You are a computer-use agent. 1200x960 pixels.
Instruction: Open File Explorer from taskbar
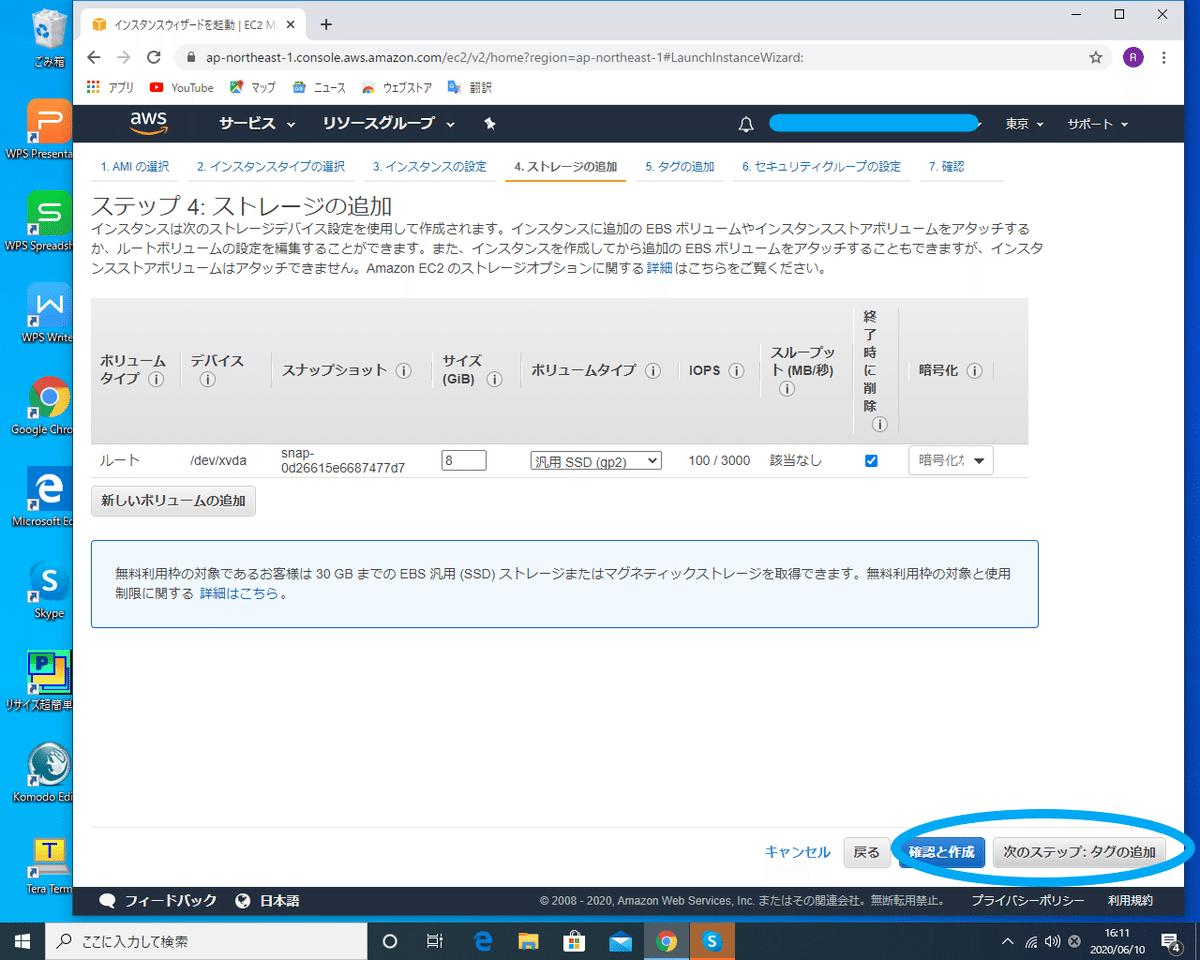click(529, 941)
